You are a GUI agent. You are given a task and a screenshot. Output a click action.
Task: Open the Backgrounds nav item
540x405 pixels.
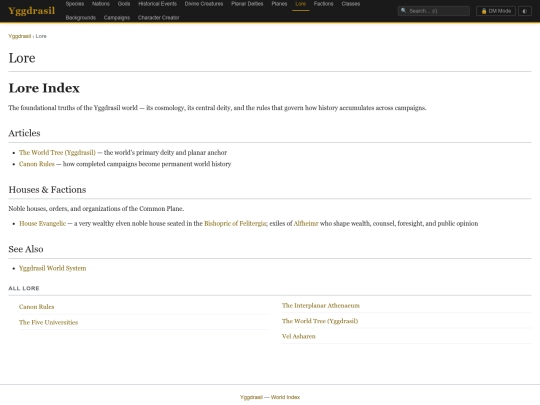coord(81,18)
